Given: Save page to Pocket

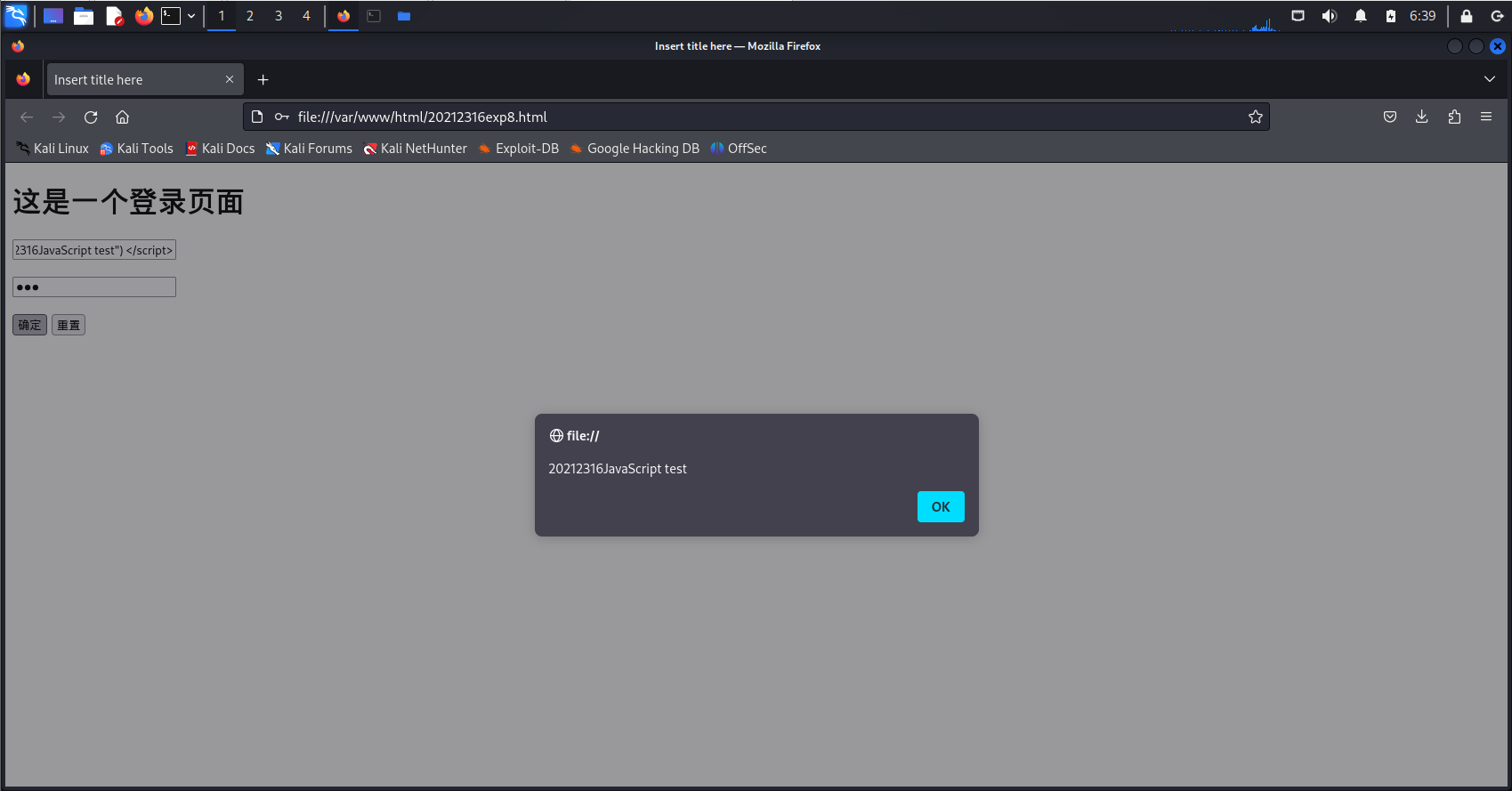Looking at the screenshot, I should click(1389, 117).
